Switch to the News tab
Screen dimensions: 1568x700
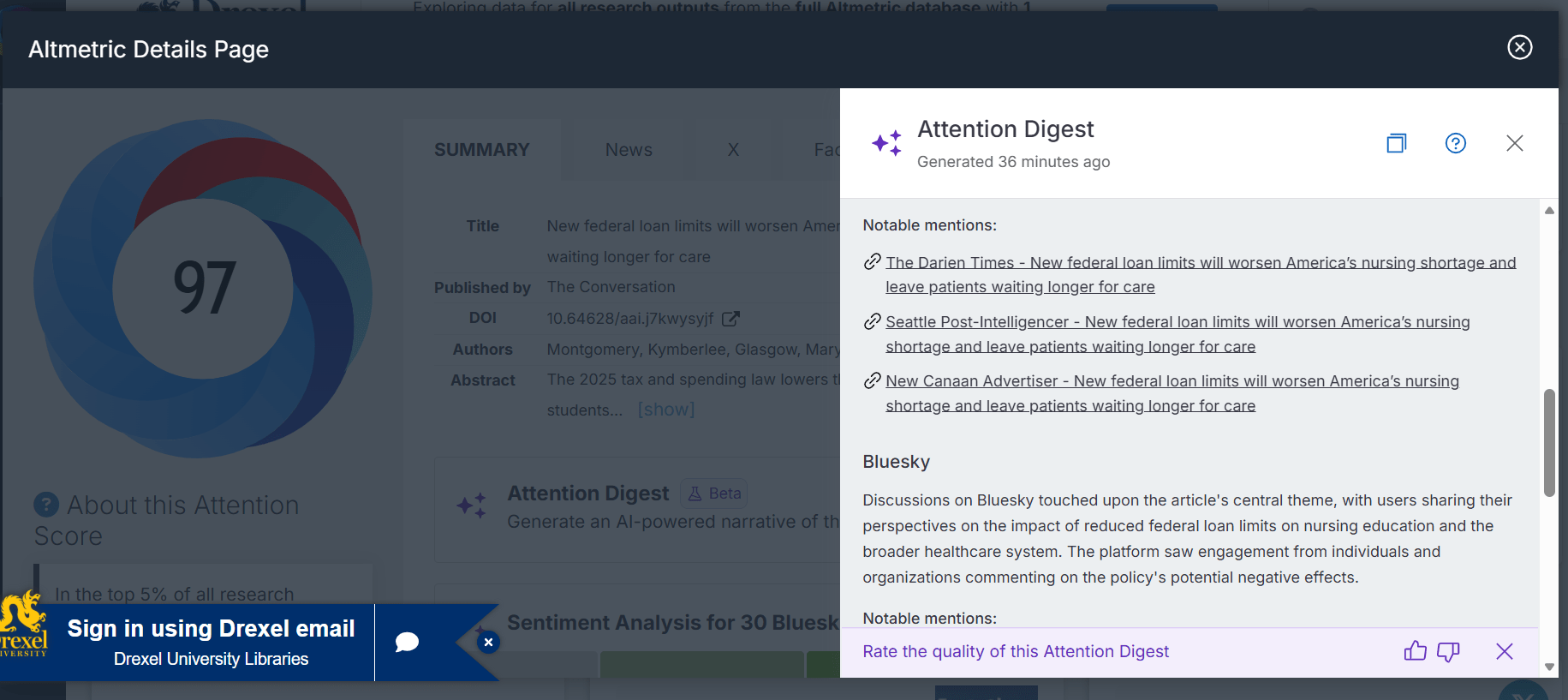[x=629, y=150]
